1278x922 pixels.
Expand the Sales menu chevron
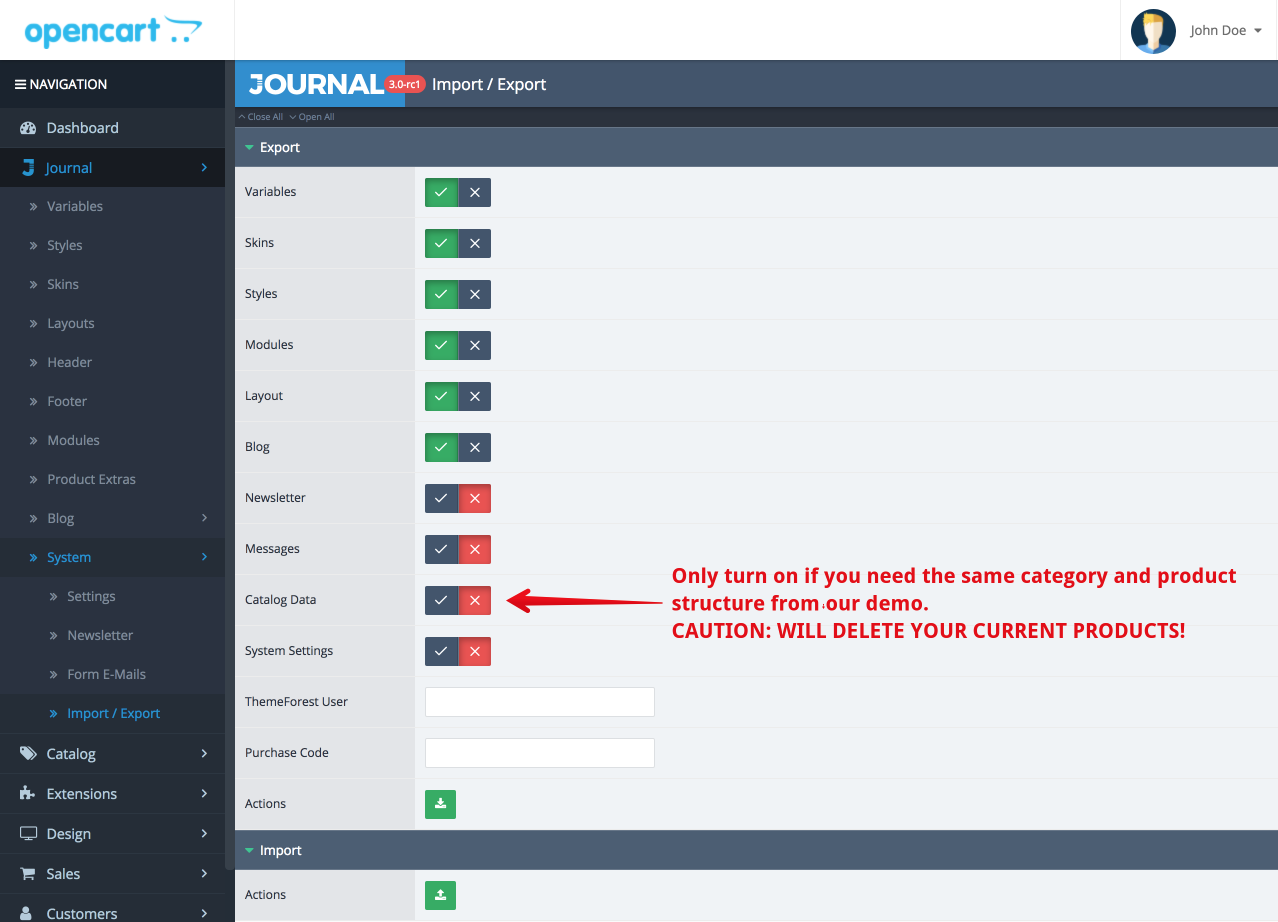pyautogui.click(x=204, y=873)
